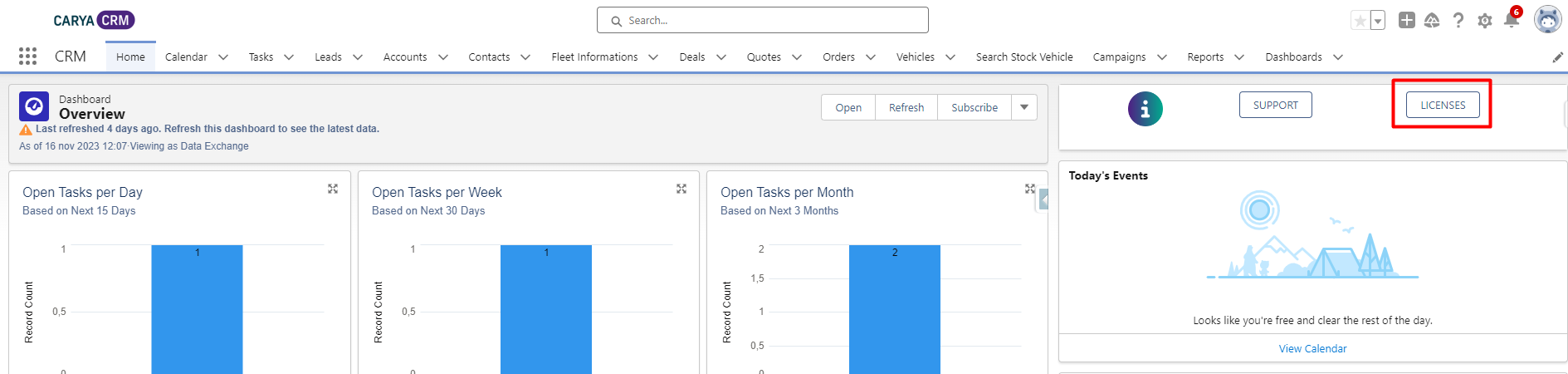Image resolution: width=1568 pixels, height=374 pixels.
Task: Click the LICENSES button
Action: click(x=1443, y=105)
